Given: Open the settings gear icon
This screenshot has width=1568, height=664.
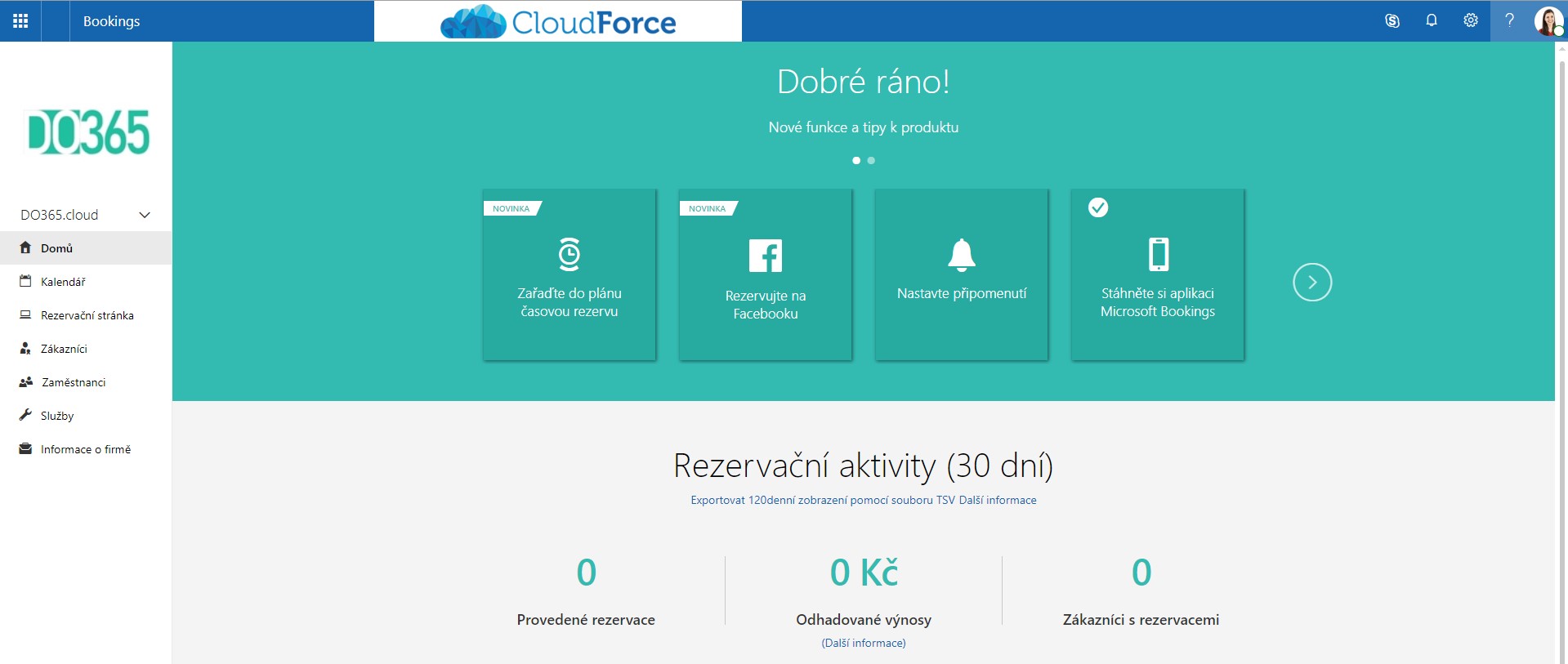Looking at the screenshot, I should click(x=1471, y=20).
